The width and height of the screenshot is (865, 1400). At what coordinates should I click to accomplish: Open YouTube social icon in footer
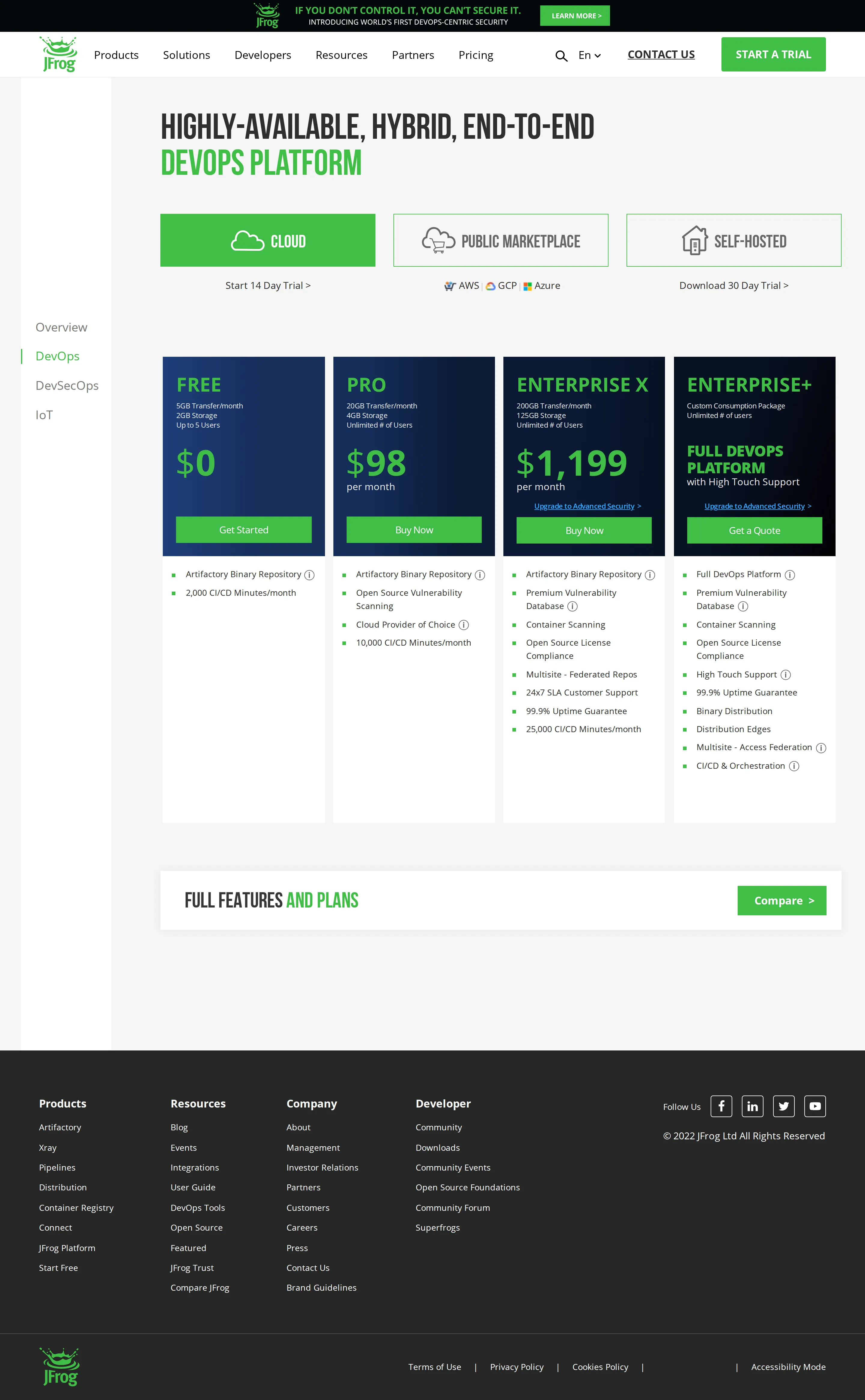pyautogui.click(x=815, y=1106)
